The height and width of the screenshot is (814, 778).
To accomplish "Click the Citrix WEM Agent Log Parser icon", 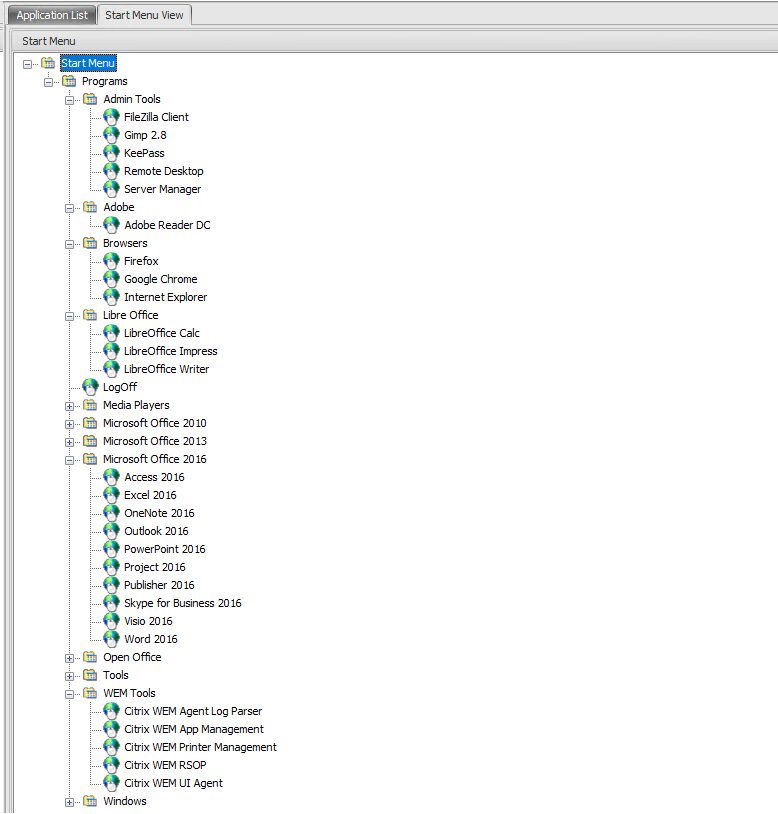I will (x=111, y=711).
